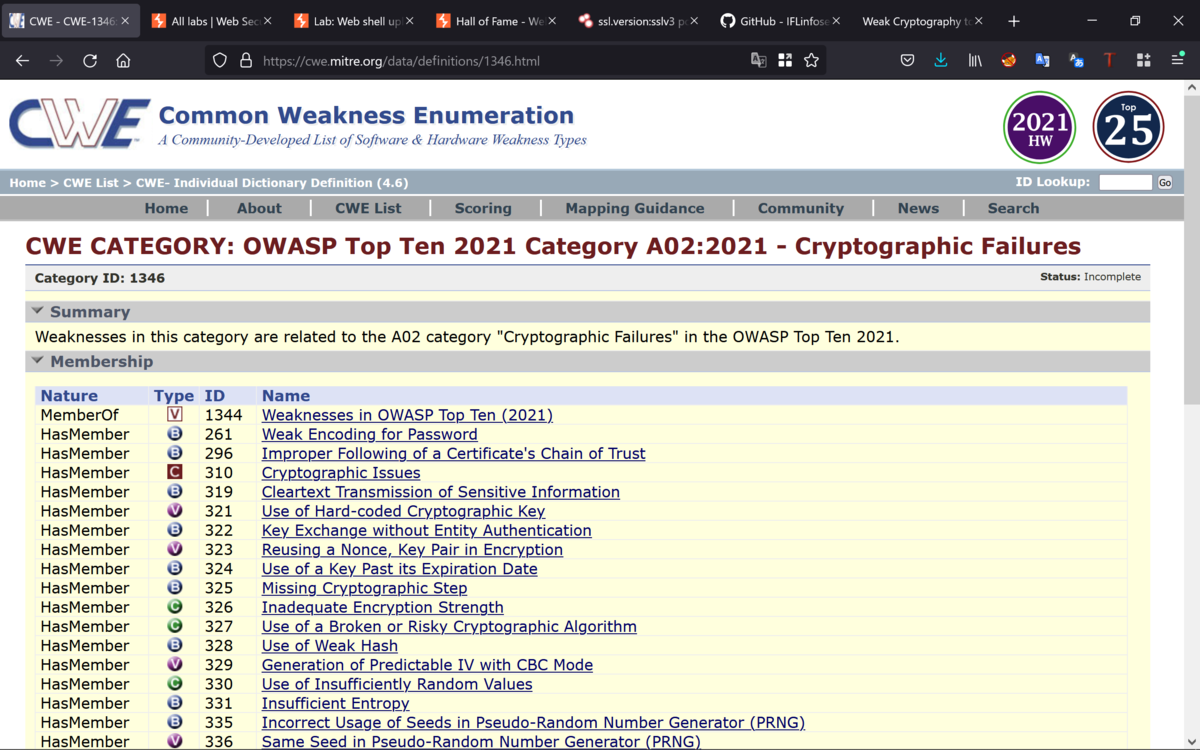1200x750 pixels.
Task: Click the view icon beside ID 1344
Action: tap(175, 415)
